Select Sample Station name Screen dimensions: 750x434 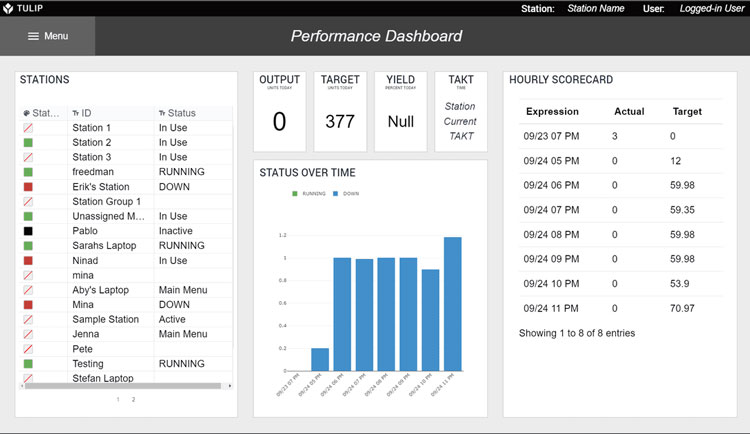(106, 320)
